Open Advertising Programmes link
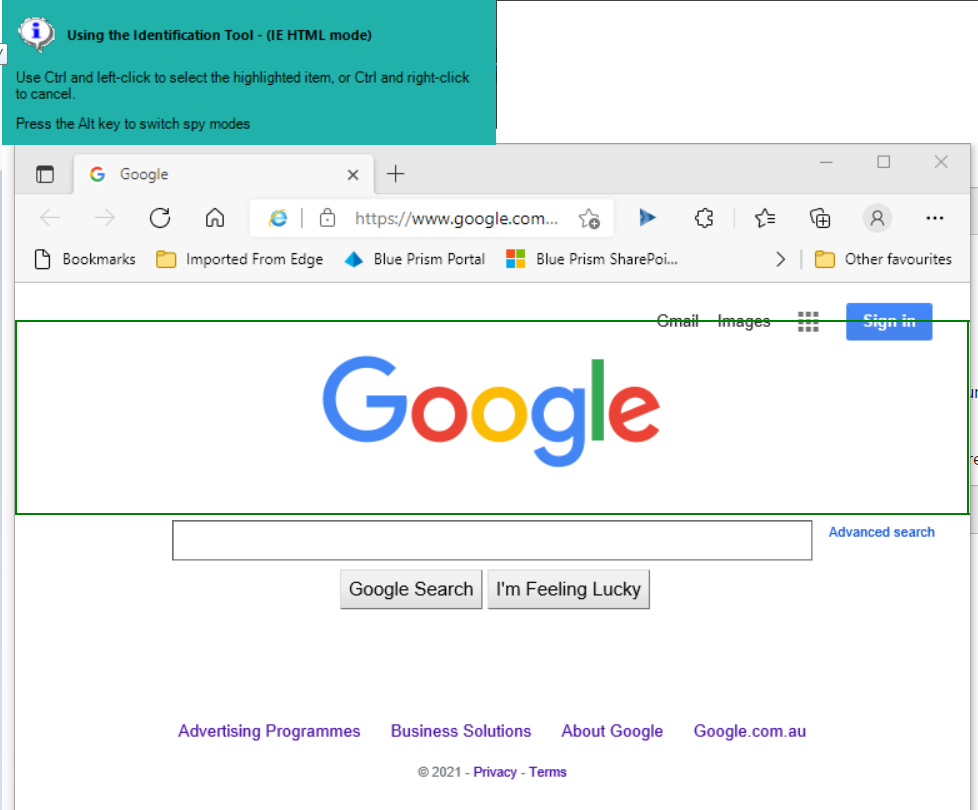Viewport: 978px width, 810px height. tap(269, 731)
